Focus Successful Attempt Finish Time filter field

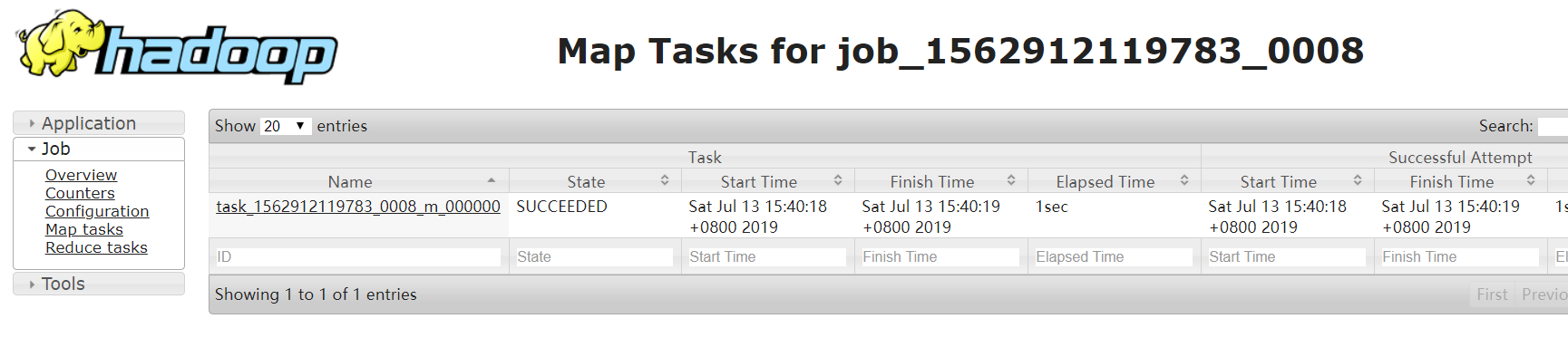(1460, 257)
